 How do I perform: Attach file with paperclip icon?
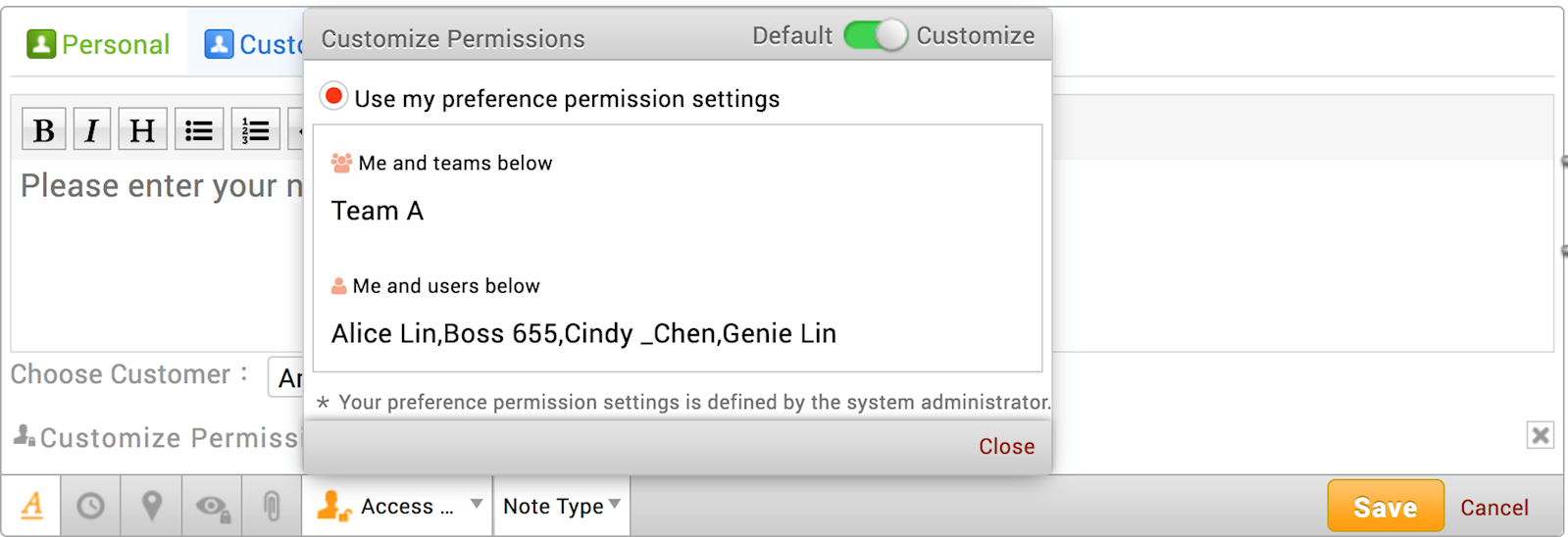click(x=272, y=506)
